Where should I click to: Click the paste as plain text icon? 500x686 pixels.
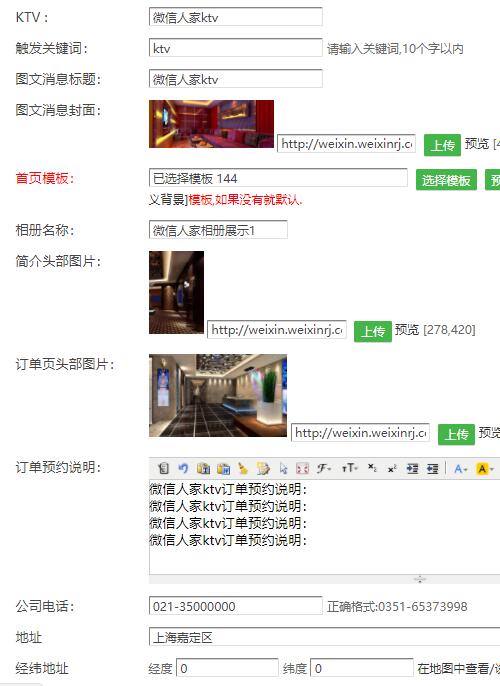click(x=203, y=469)
